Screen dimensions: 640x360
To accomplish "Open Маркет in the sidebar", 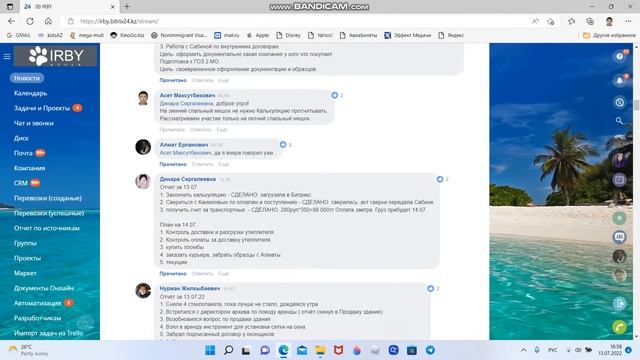I will pyautogui.click(x=25, y=273).
